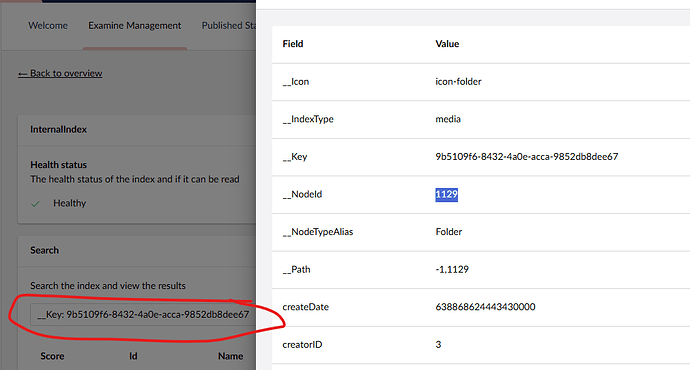Click the Name column header
This screenshot has height=370, width=690.
pyautogui.click(x=231, y=356)
